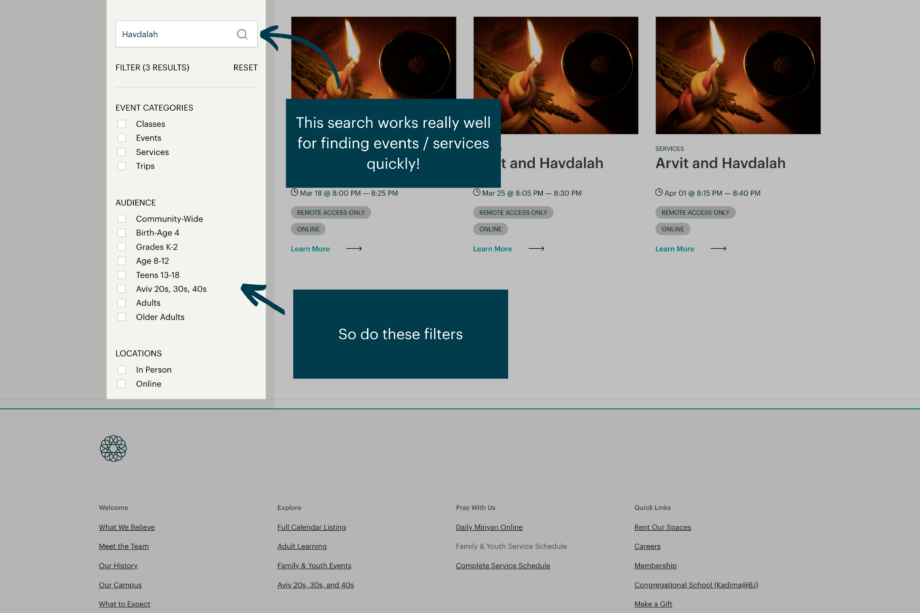Open Our History footer link

[118, 565]
